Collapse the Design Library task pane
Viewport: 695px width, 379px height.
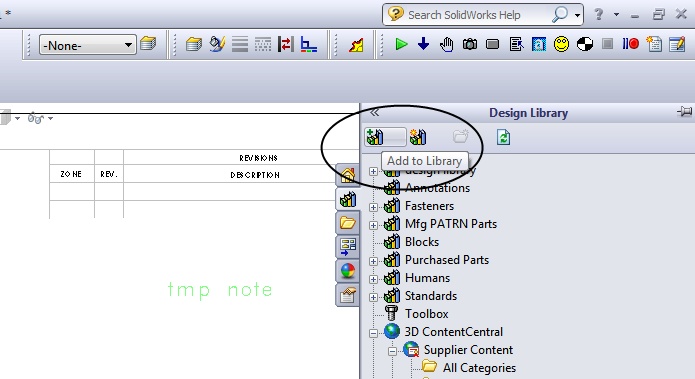click(x=375, y=113)
